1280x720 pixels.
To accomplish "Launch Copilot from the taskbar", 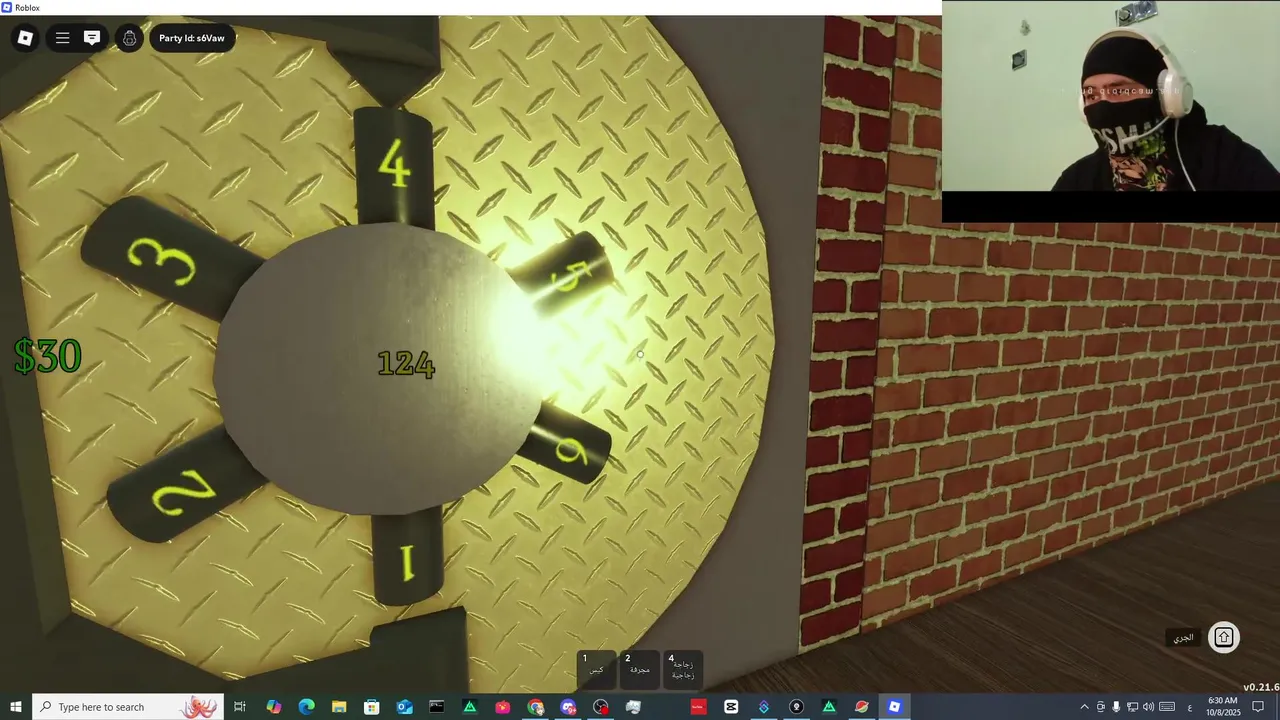I will click(273, 707).
